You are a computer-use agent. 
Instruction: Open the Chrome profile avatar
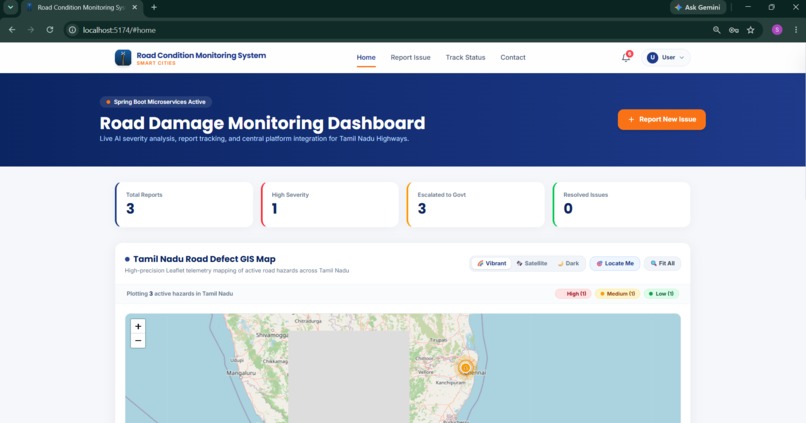tap(777, 30)
